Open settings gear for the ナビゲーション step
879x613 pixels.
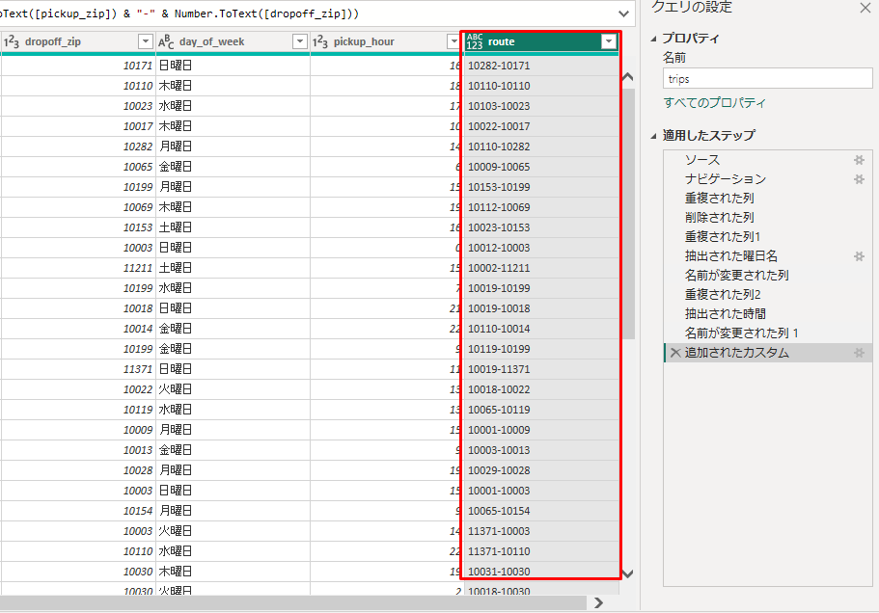(x=858, y=179)
